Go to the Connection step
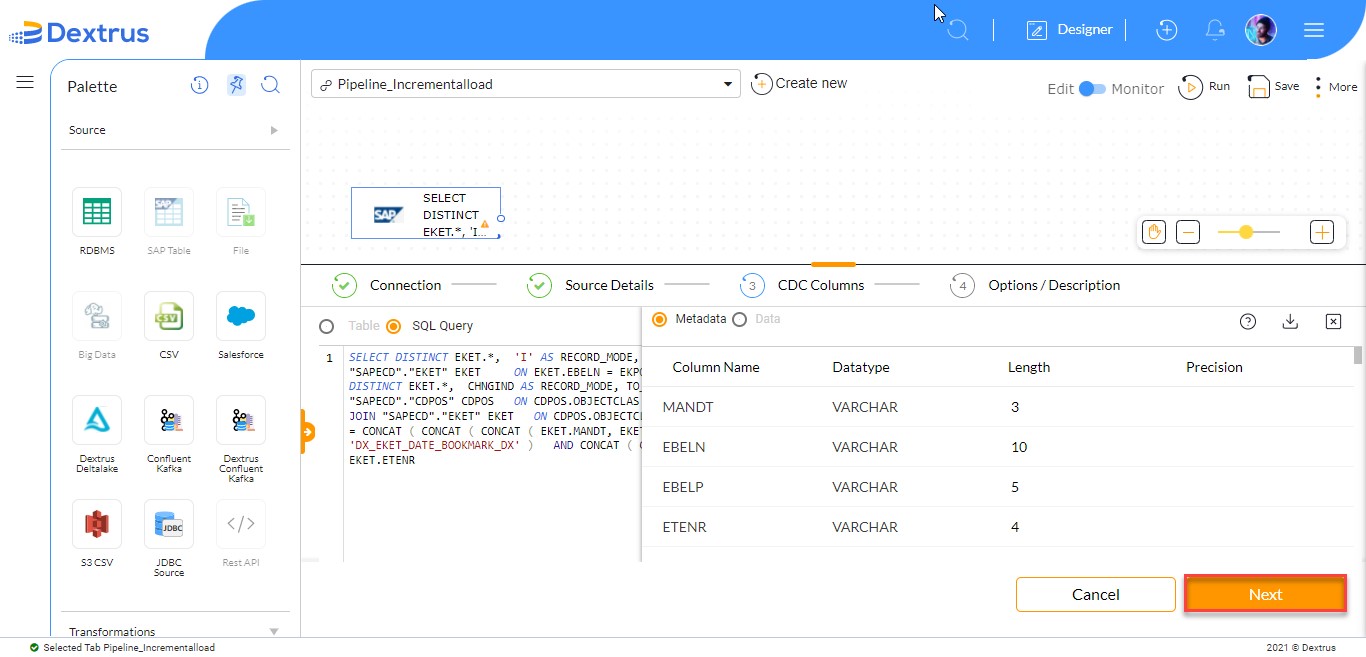Image resolution: width=1366 pixels, height=657 pixels. point(387,285)
